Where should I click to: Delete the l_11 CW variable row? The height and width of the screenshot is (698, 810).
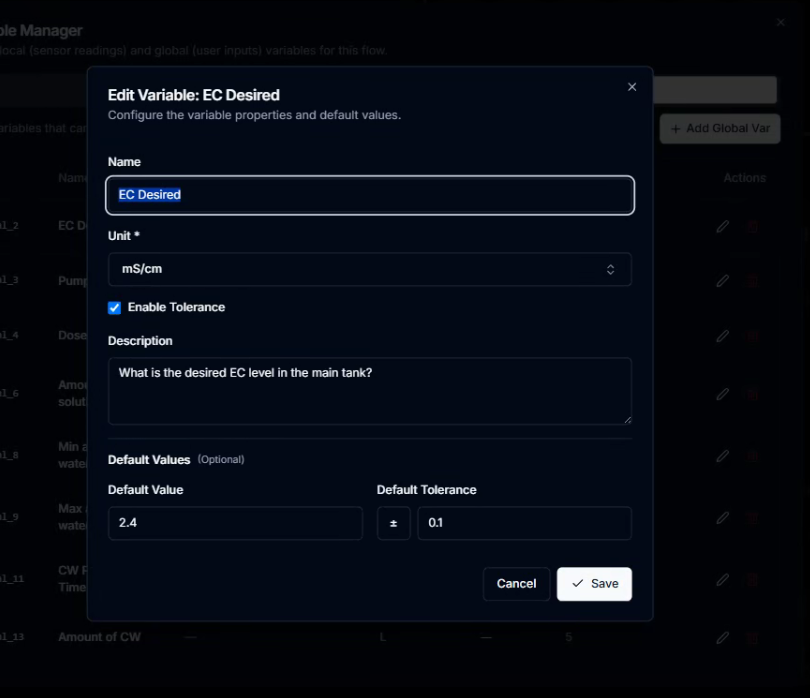(752, 580)
